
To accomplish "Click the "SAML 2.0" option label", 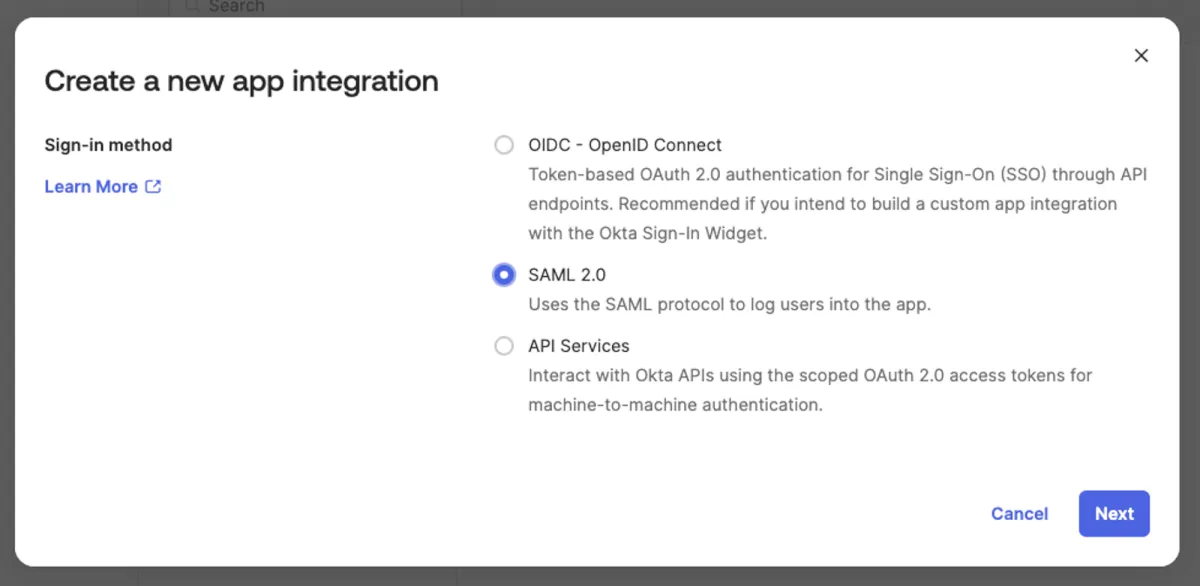I will point(567,275).
